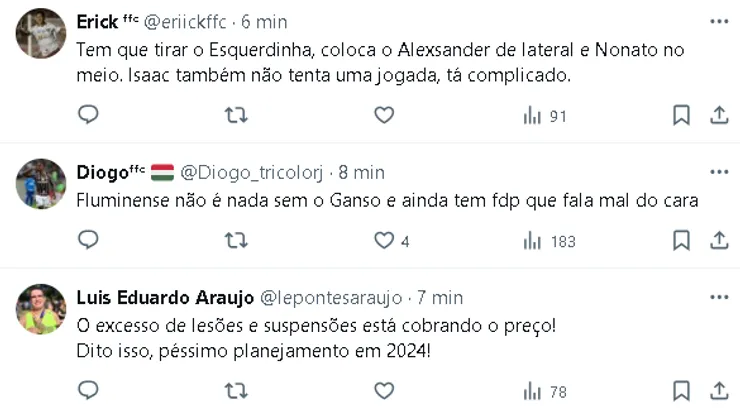Share Diogo's tweet
This screenshot has height=416, width=740.
click(x=719, y=240)
